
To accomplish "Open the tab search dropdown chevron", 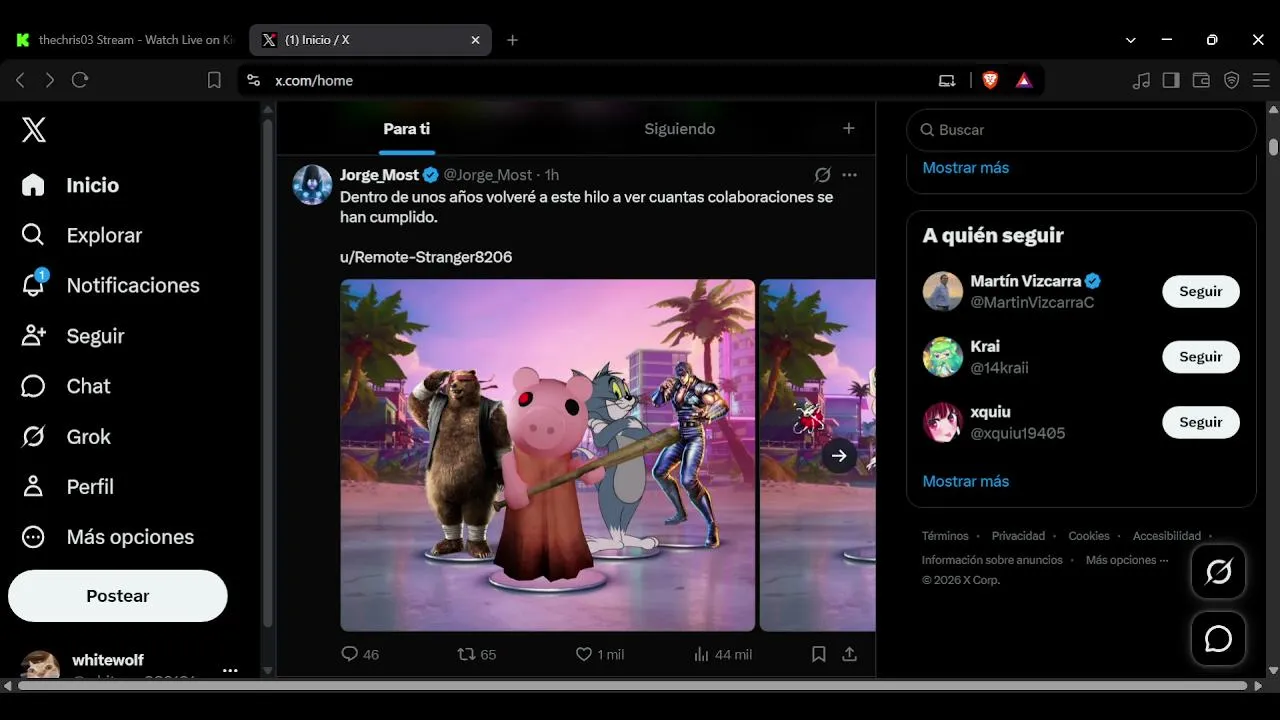I will click(x=1131, y=40).
